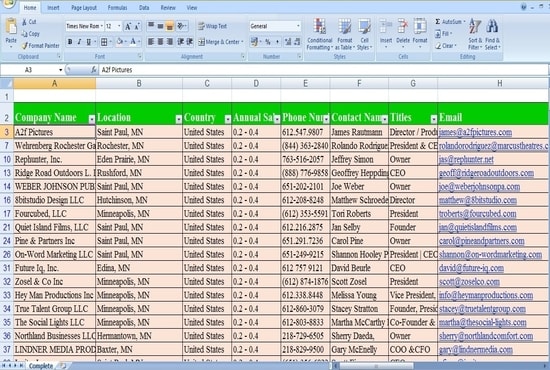Switch to the Home tab
This screenshot has width=550, height=370.
pos(30,7)
